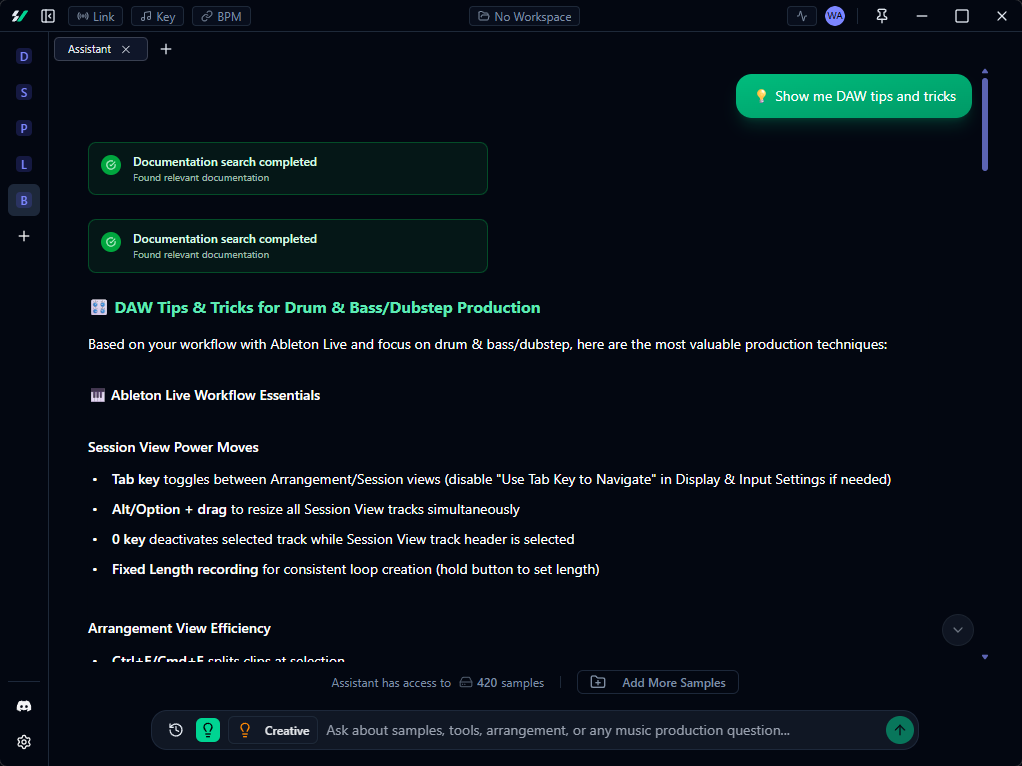Open a new tab with the plus button
1022x766 pixels.
166,48
